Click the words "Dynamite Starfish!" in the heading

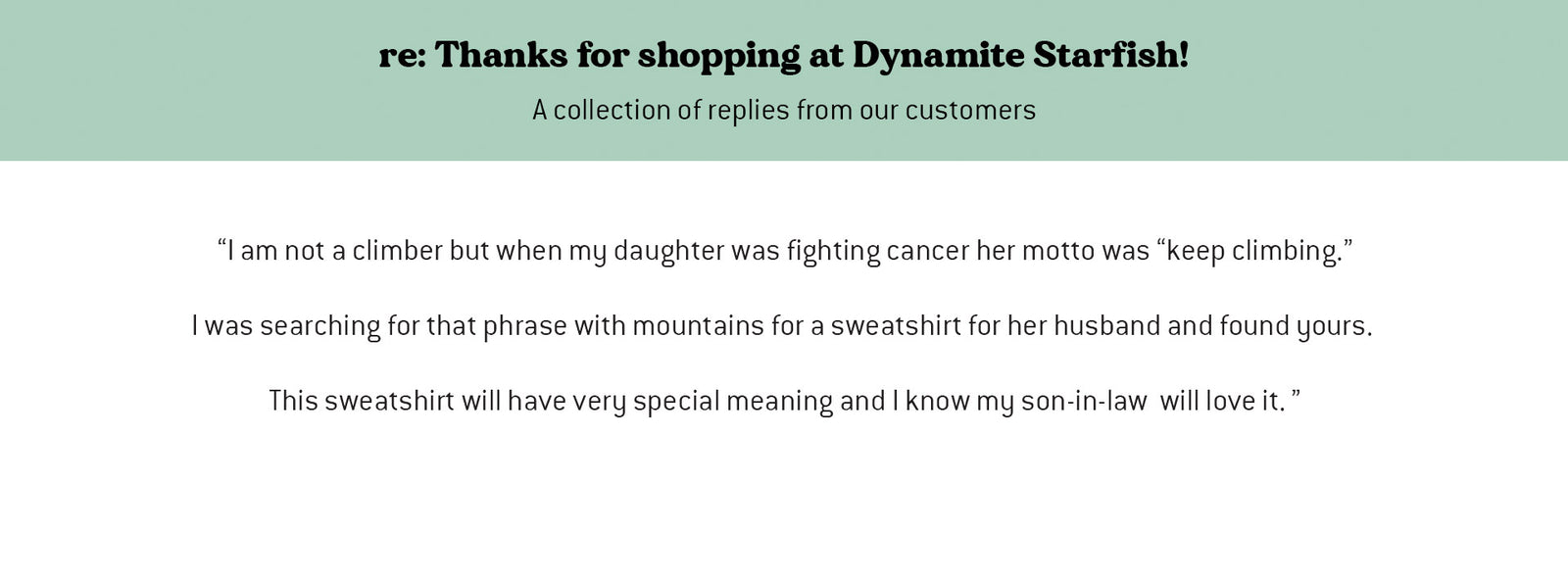(x=1020, y=56)
